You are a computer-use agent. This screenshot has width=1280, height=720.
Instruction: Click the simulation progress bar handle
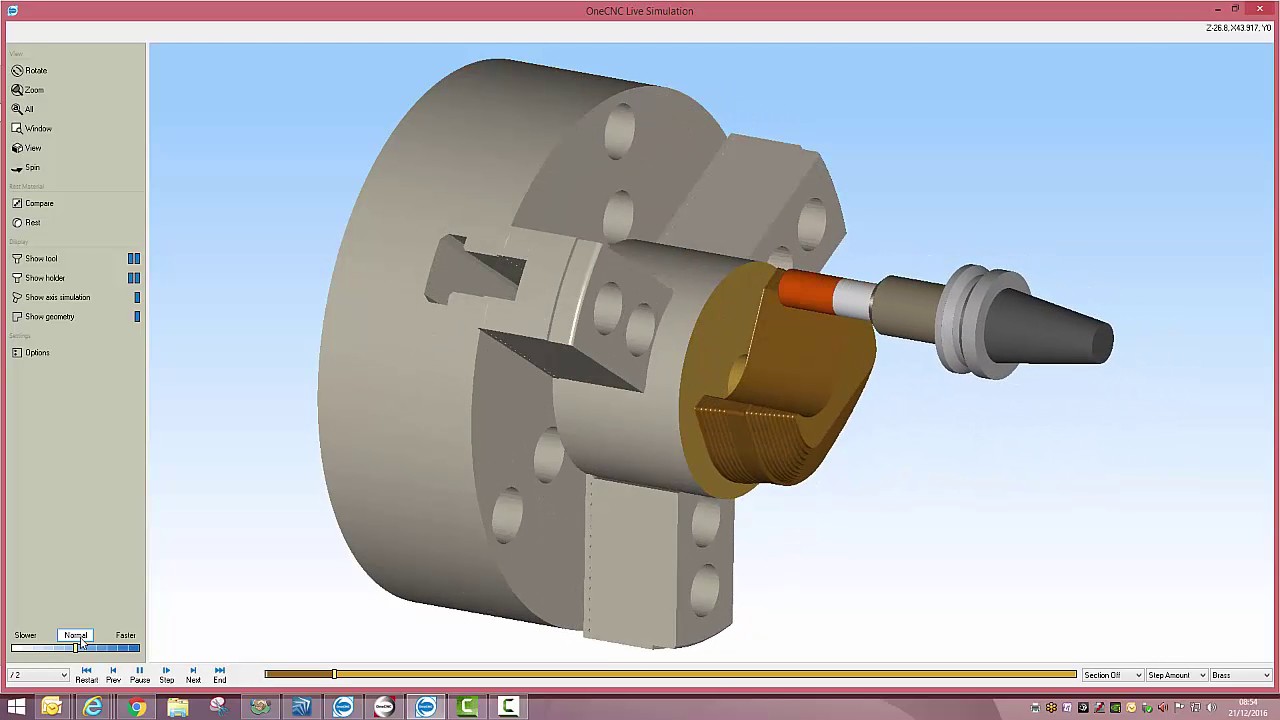pyautogui.click(x=334, y=675)
